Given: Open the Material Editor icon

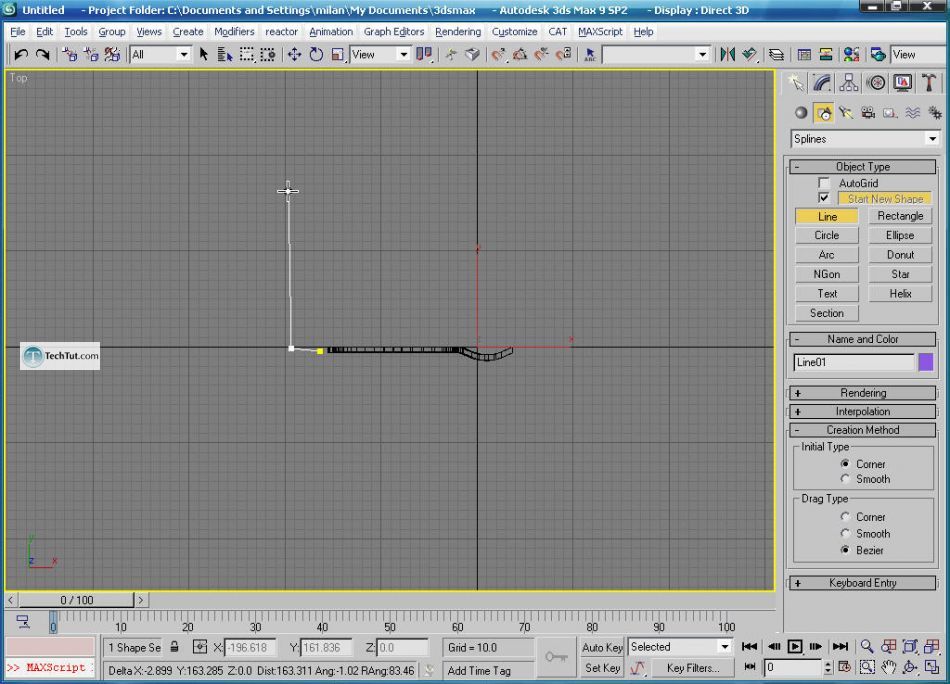Looking at the screenshot, I should [851, 55].
